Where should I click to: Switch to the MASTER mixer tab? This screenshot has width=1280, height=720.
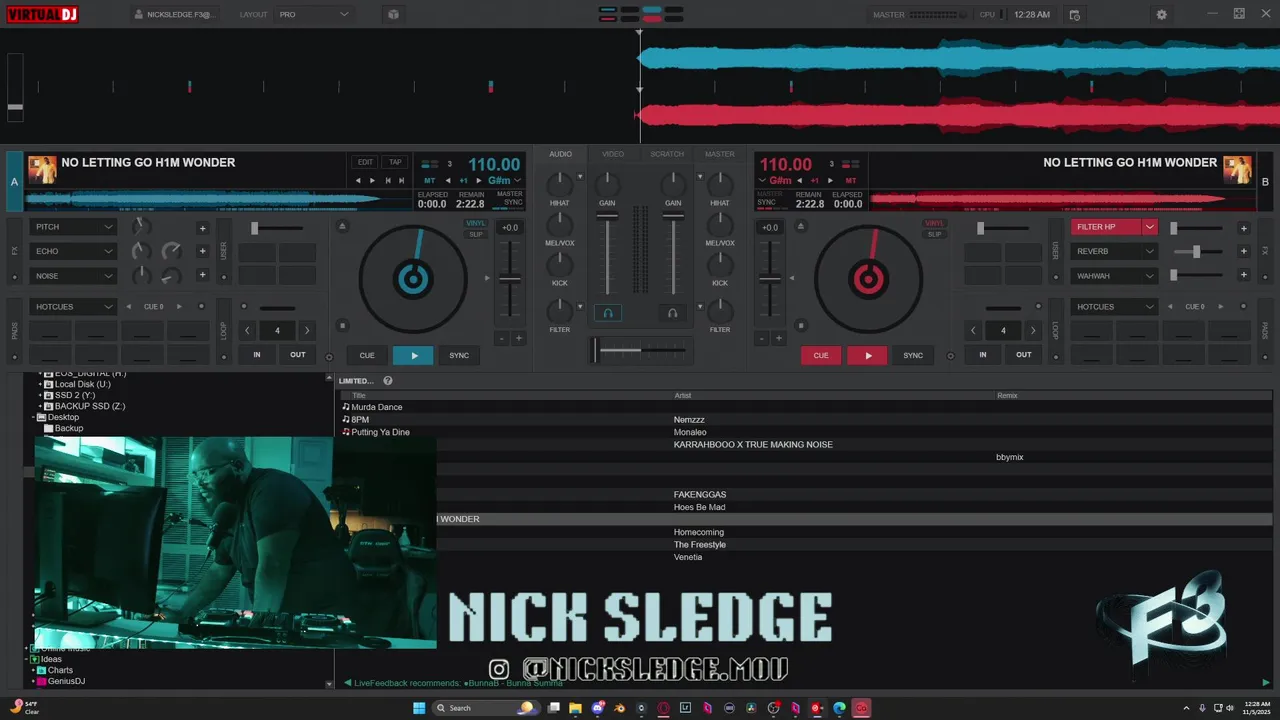tap(719, 154)
